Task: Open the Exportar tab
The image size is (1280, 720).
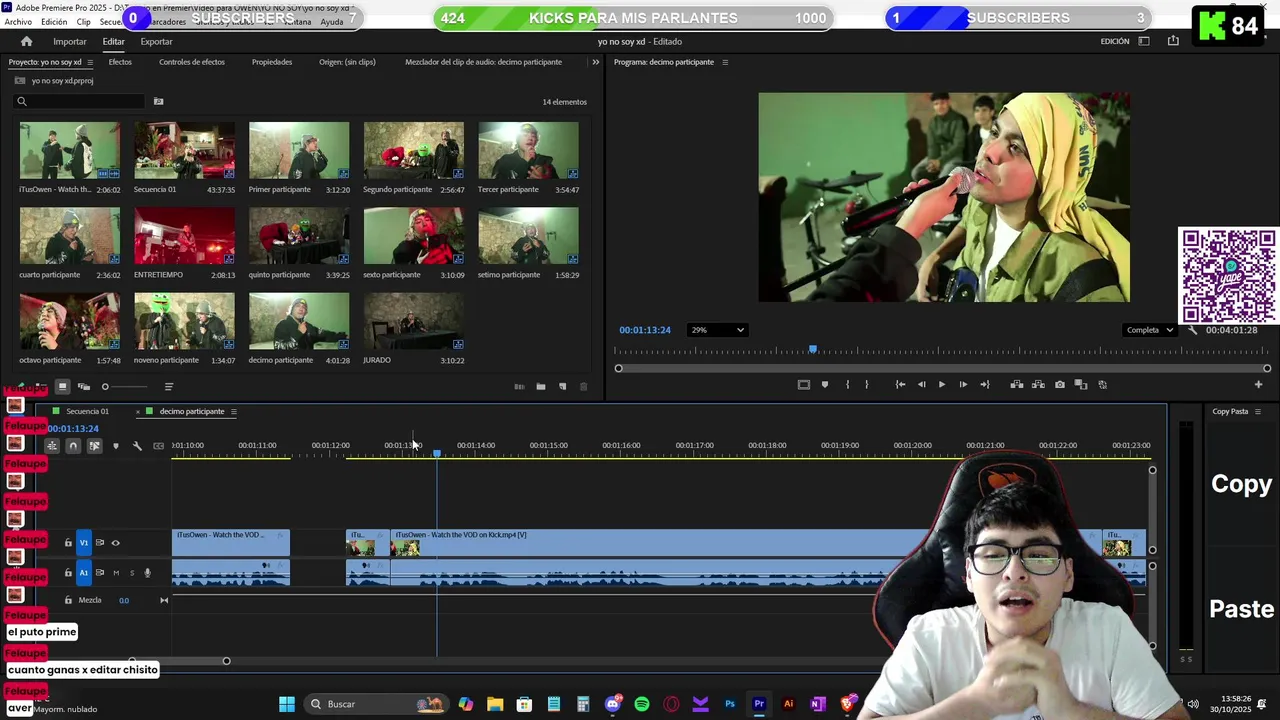Action: (x=156, y=41)
